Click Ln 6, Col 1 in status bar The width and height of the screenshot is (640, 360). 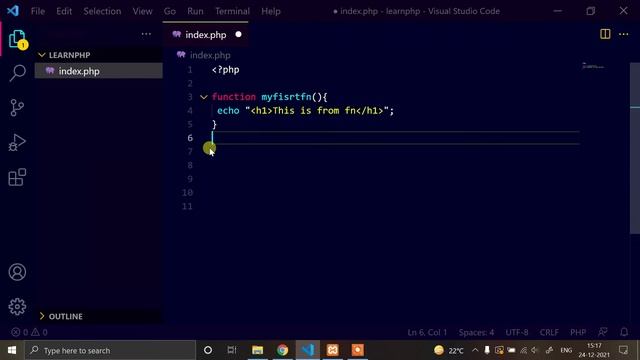pyautogui.click(x=427, y=332)
